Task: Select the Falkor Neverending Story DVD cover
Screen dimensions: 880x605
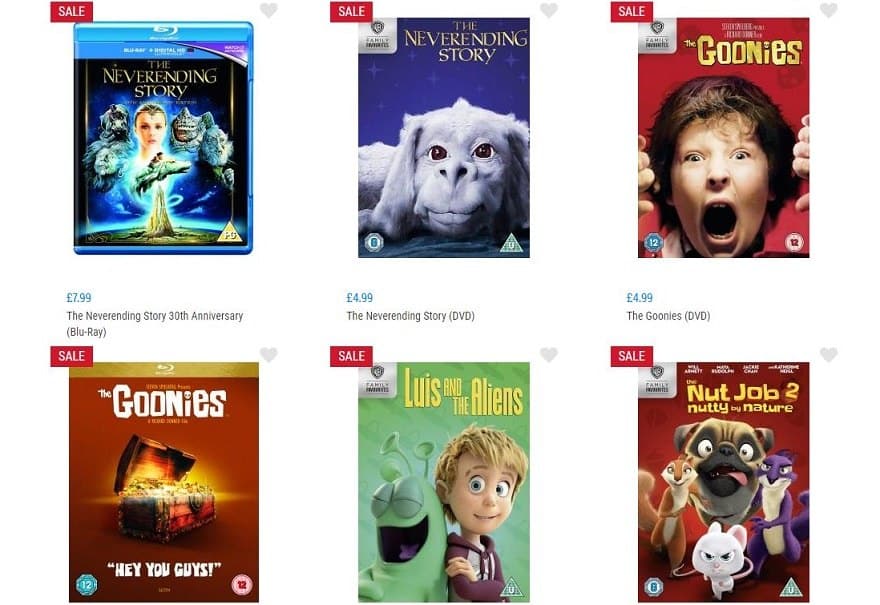Action: 443,138
